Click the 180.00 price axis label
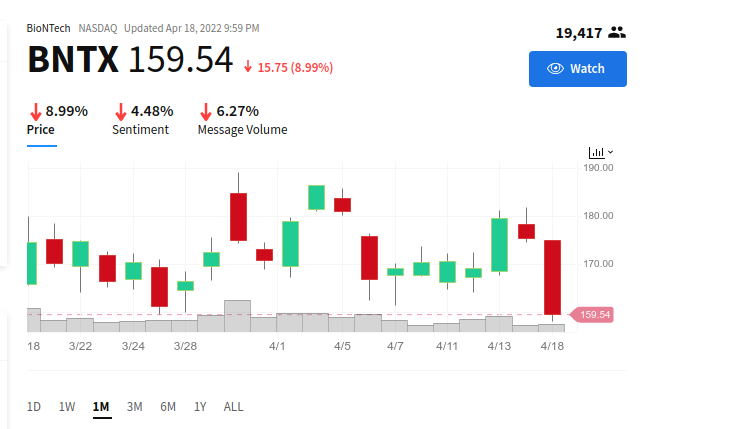 [x=598, y=216]
